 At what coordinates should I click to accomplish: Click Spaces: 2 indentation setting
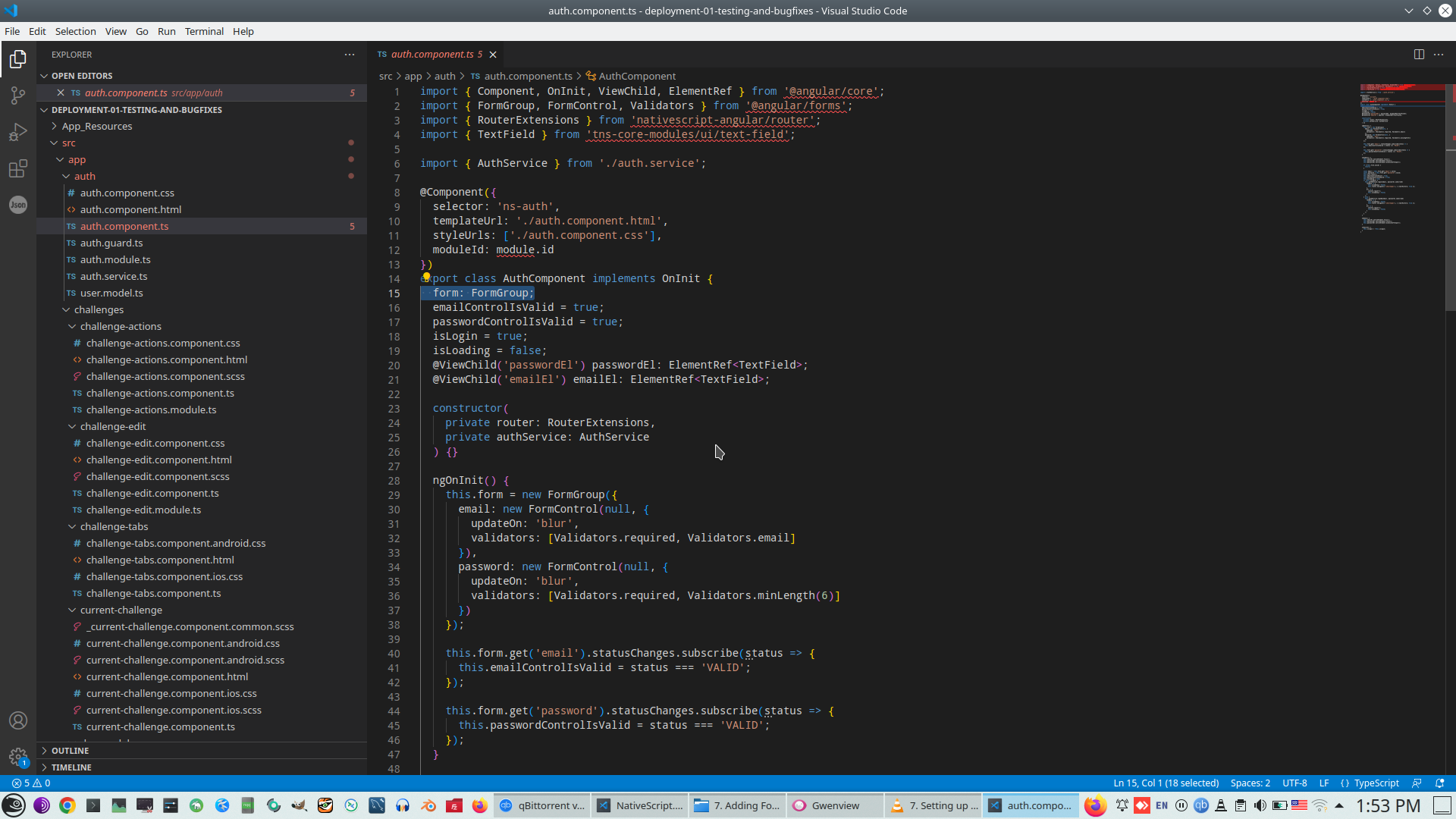pyautogui.click(x=1250, y=783)
